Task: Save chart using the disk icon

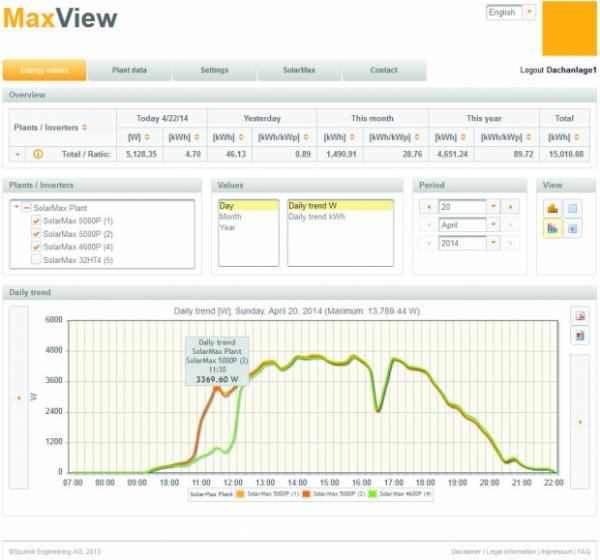Action: click(580, 336)
